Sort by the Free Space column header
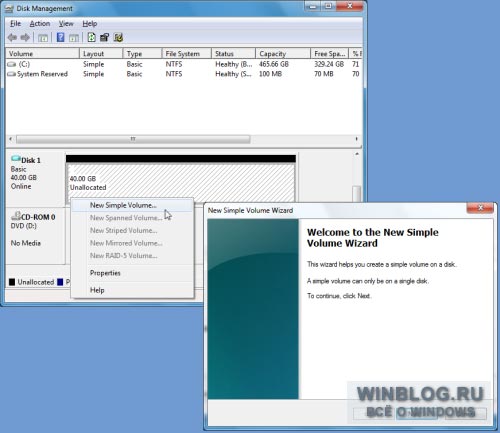This screenshot has width=500, height=433. [329, 54]
